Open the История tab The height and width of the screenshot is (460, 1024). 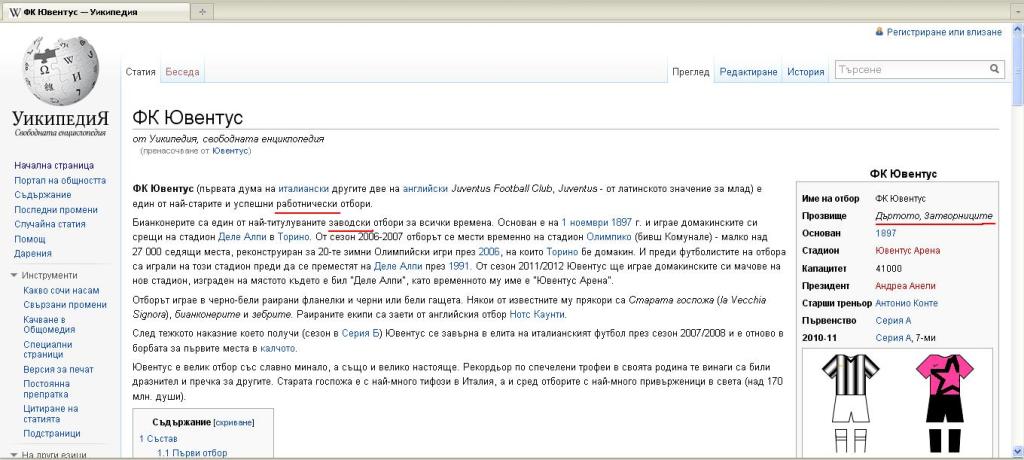805,72
